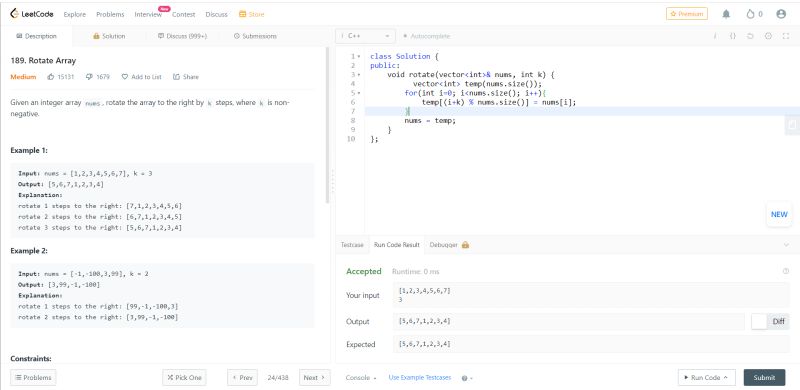Open Discuss in the top navigation
The height and width of the screenshot is (390, 800).
[216, 14]
